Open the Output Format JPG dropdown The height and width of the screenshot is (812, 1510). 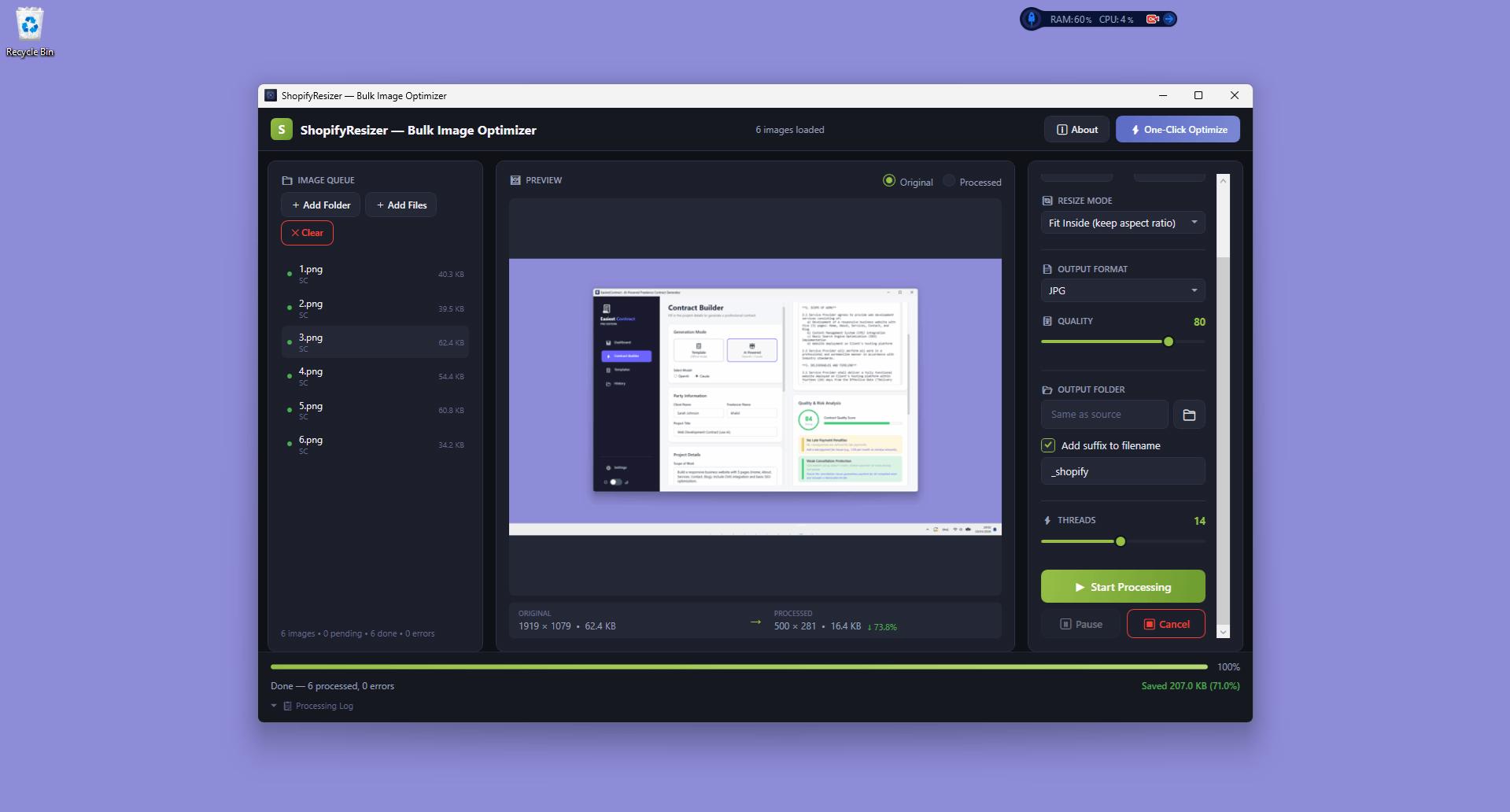pyautogui.click(x=1123, y=290)
